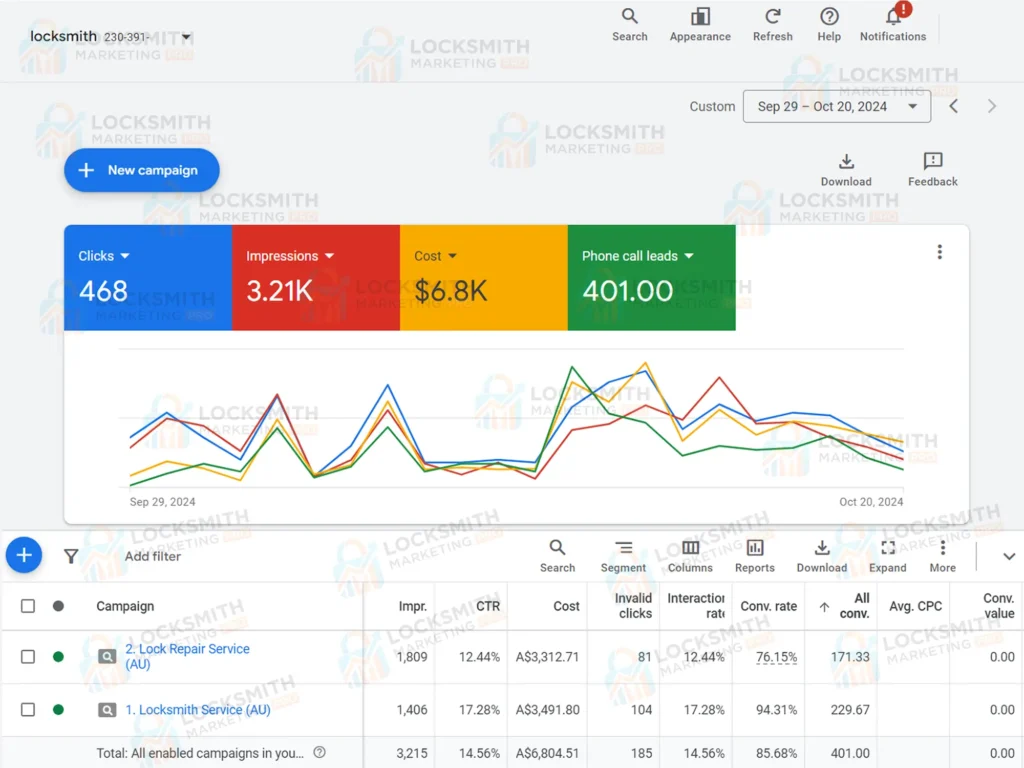
Task: Open the date range dropdown
Action: click(836, 106)
